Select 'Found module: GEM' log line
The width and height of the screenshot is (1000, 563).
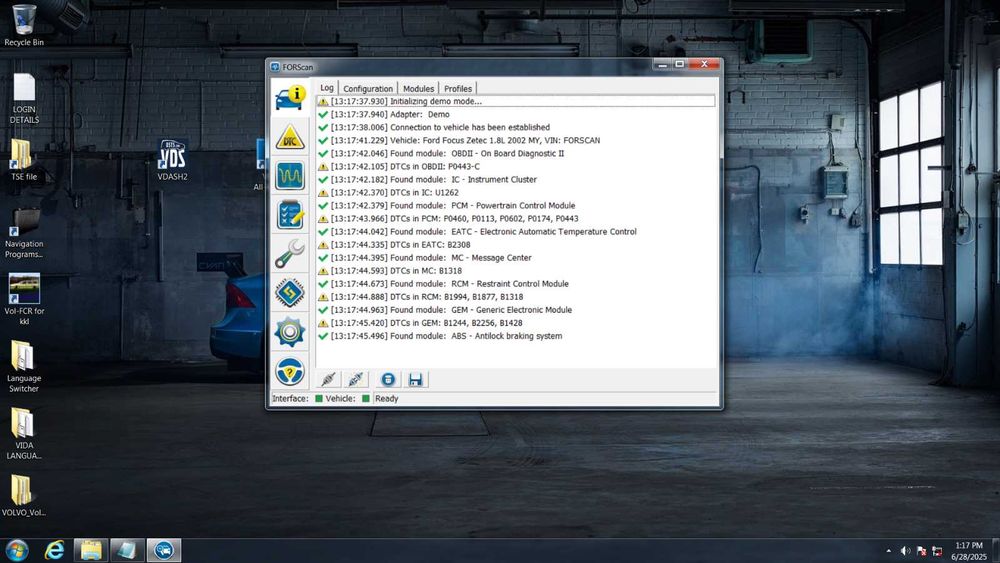[515, 311]
